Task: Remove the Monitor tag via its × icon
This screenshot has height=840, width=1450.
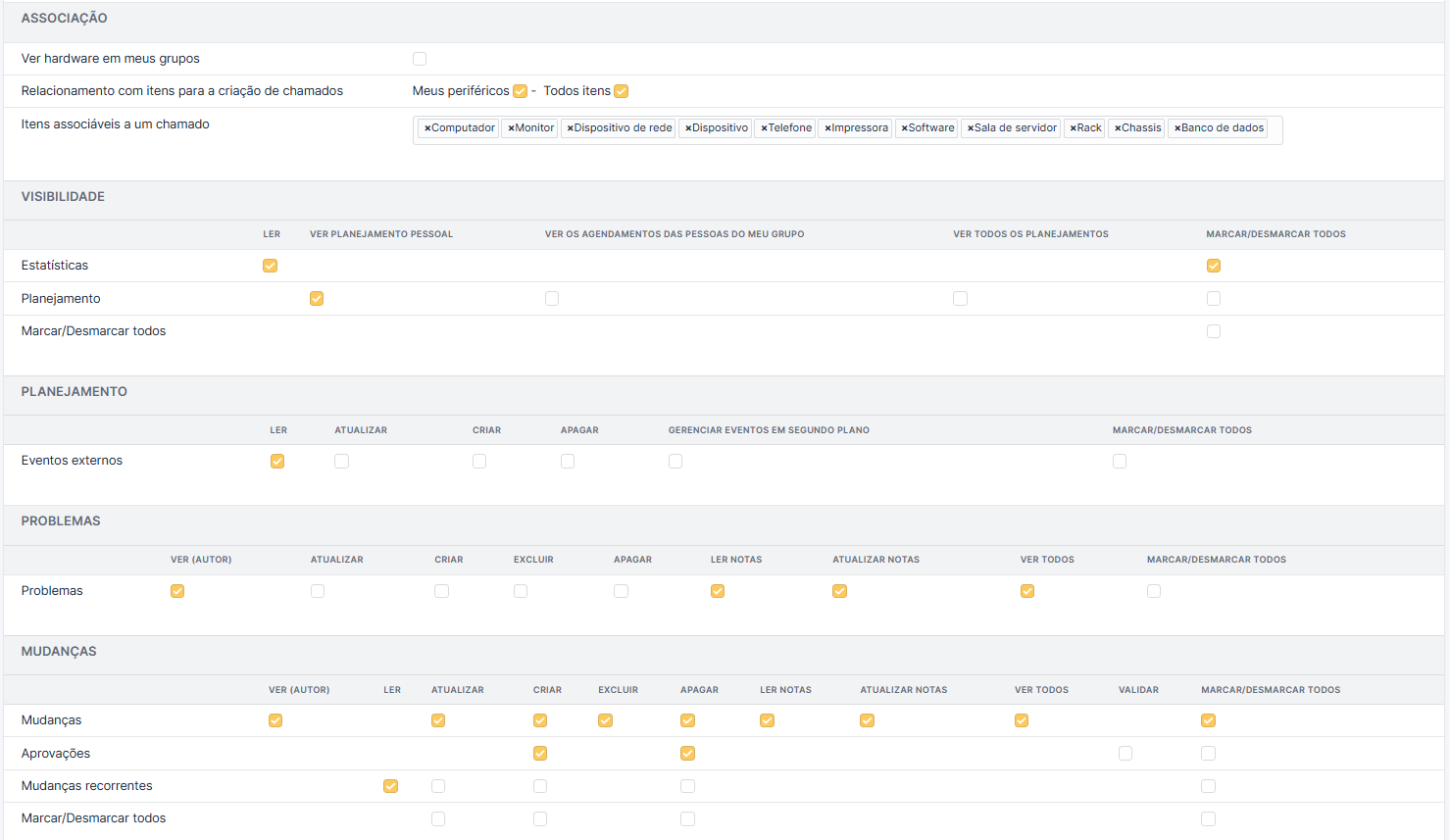Action: pos(511,128)
